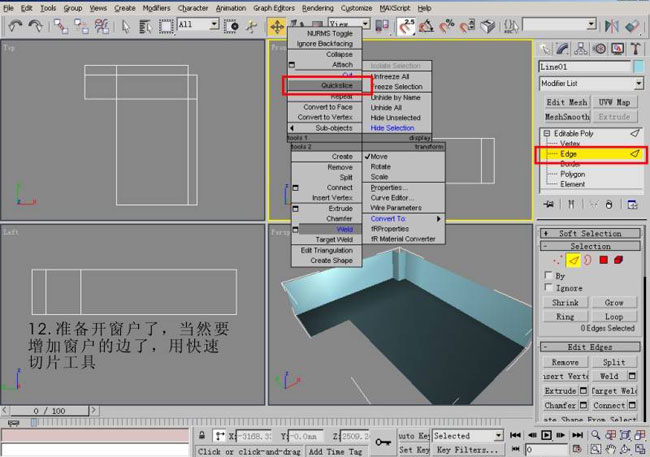The height and width of the screenshot is (457, 650).
Task: Toggle the Show End Result stack button
Action: point(571,204)
